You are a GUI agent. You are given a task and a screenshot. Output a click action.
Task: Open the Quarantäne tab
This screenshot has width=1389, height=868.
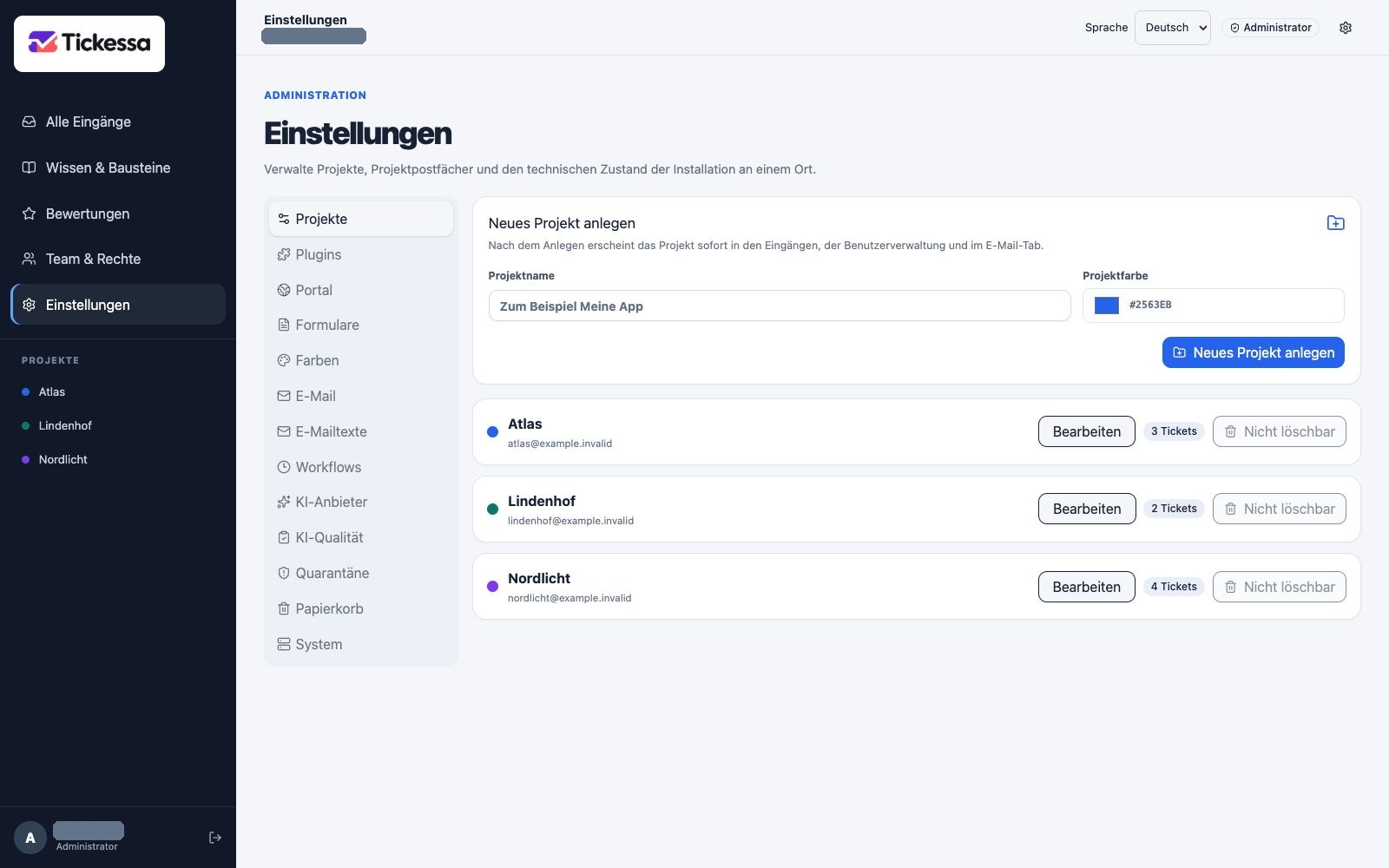pyautogui.click(x=361, y=573)
